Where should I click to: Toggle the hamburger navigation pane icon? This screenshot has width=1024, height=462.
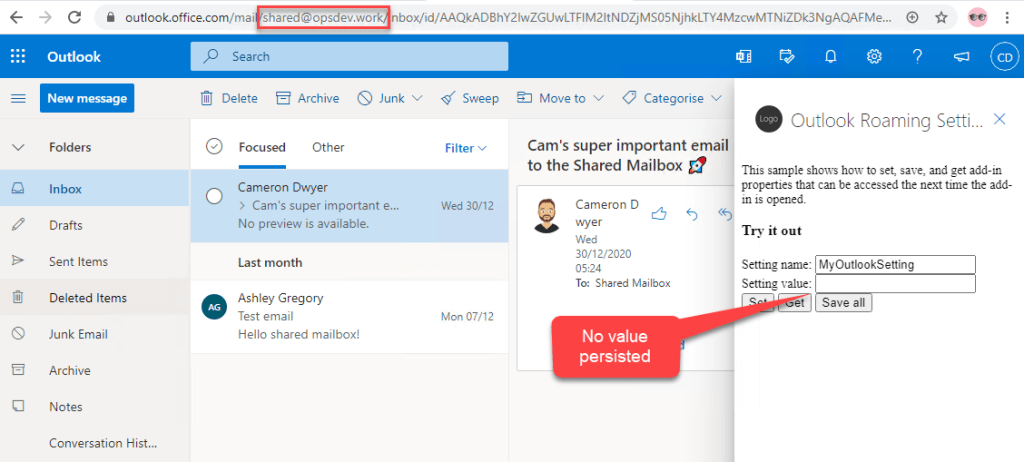pos(18,98)
